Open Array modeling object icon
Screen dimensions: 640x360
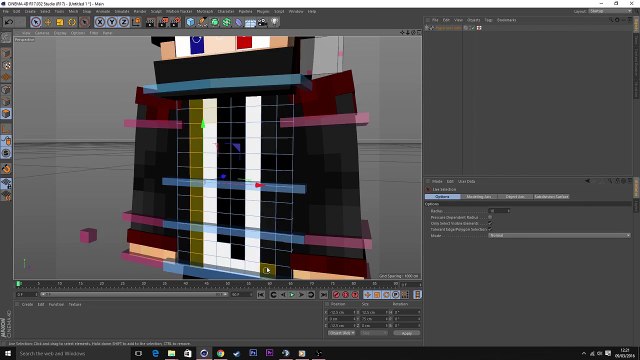227,22
